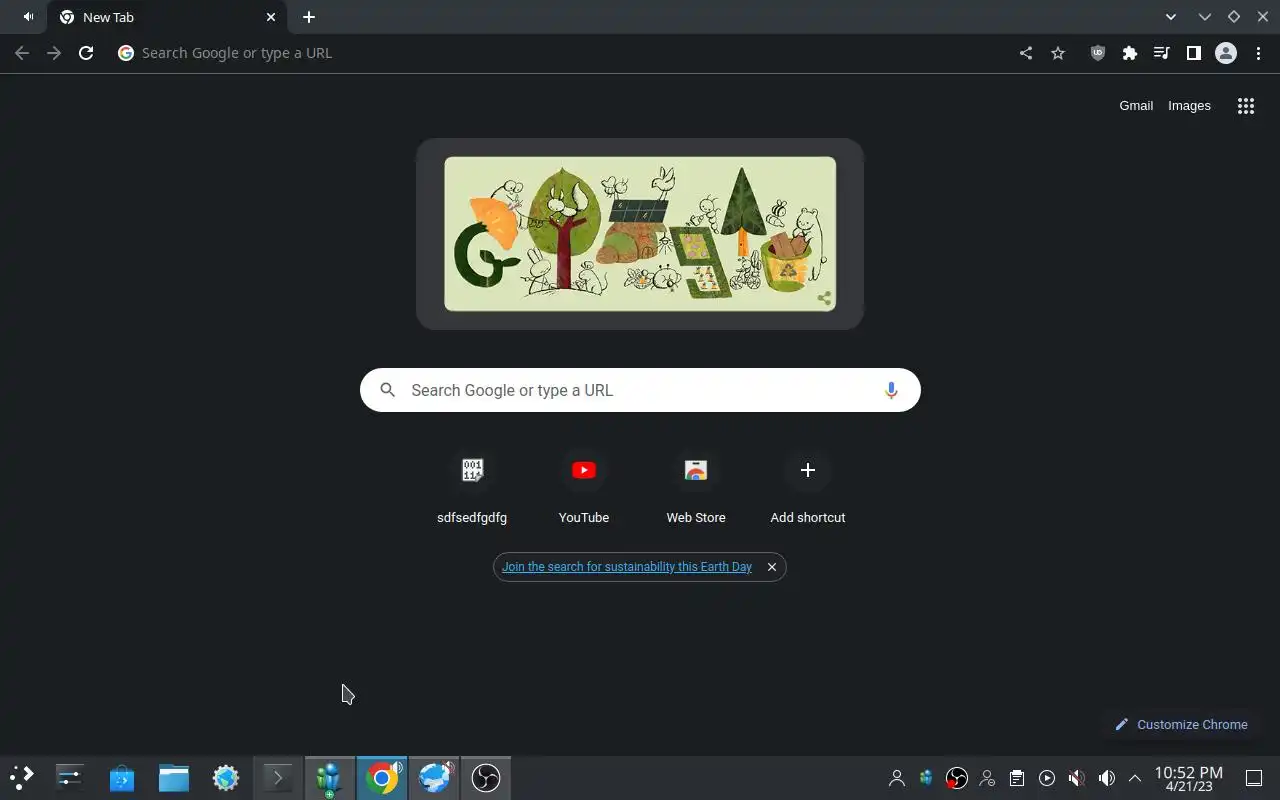This screenshot has width=1280, height=800.
Task: Open Customize Chrome
Action: pos(1182,724)
